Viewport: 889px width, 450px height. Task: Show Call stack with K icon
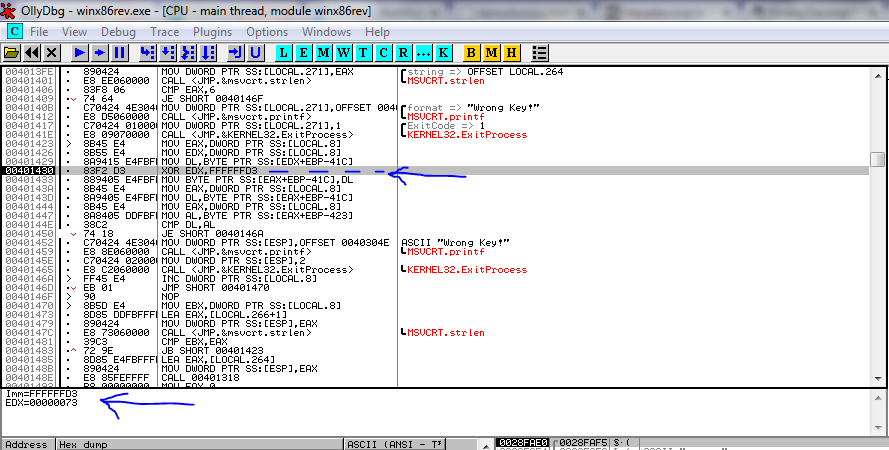pyautogui.click(x=443, y=53)
